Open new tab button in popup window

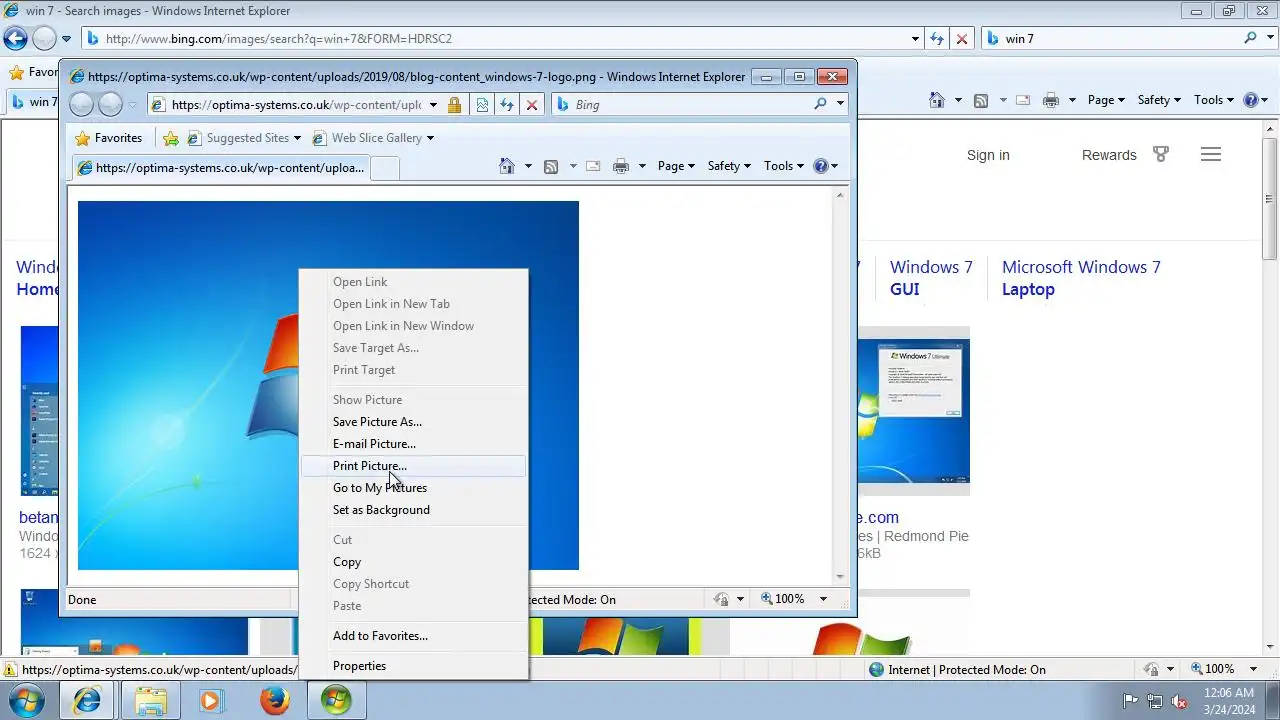click(x=385, y=168)
